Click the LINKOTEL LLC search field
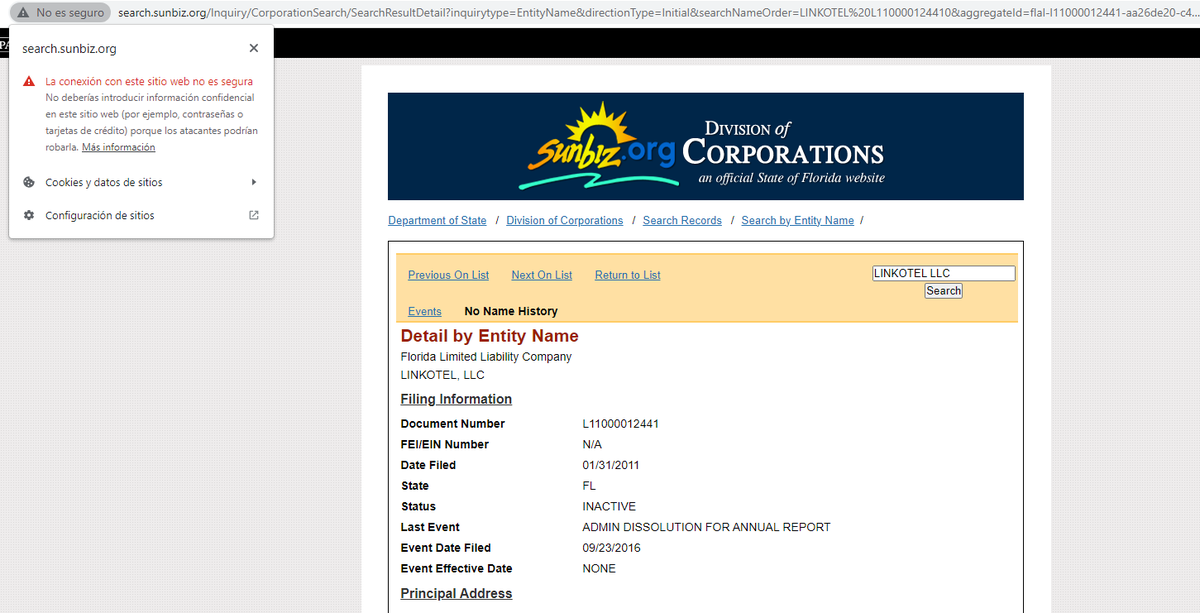 (943, 273)
